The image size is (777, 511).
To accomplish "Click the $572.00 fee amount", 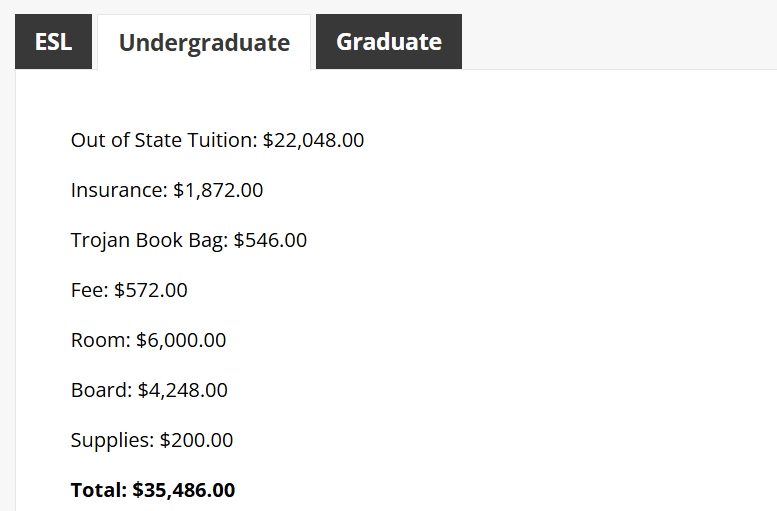I will click(151, 290).
